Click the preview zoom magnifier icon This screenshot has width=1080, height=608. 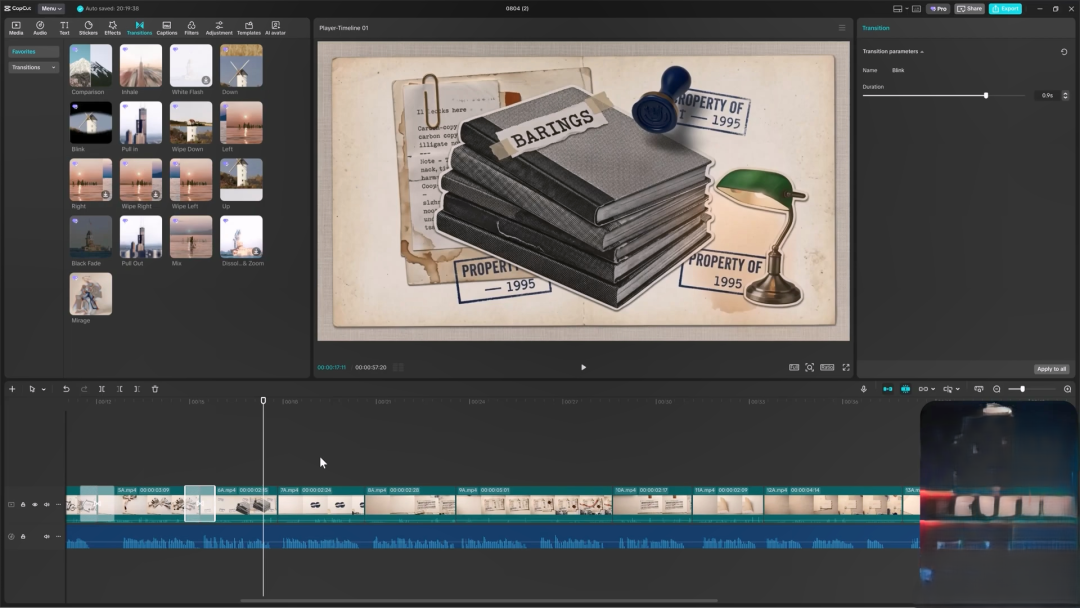[810, 368]
